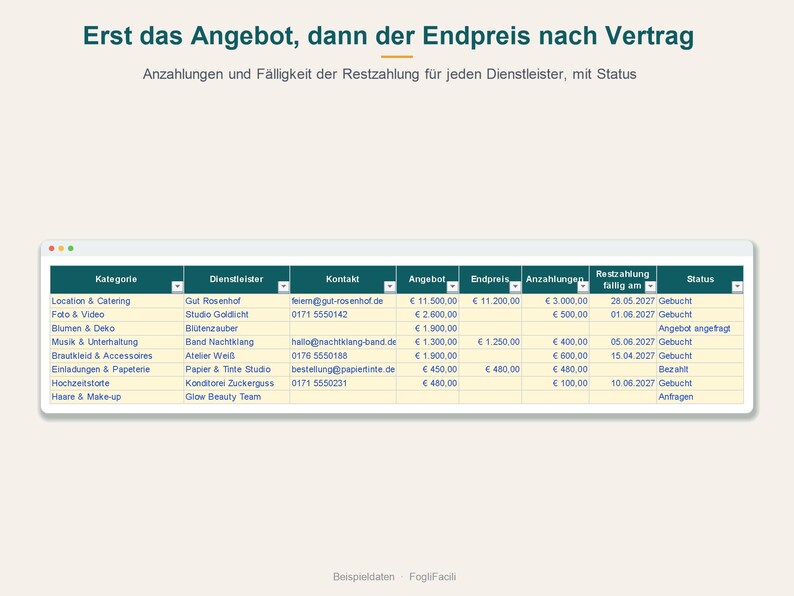Click the green maximize dot of the window
794x596 pixels.
tap(71, 248)
